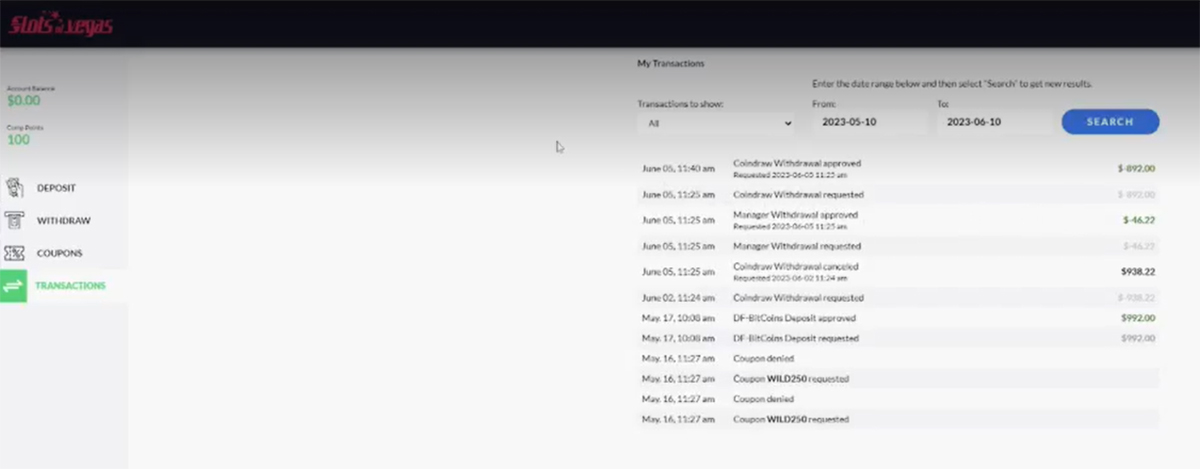Image resolution: width=1200 pixels, height=469 pixels.
Task: Click the Slots of Vegas logo
Action: tap(61, 25)
